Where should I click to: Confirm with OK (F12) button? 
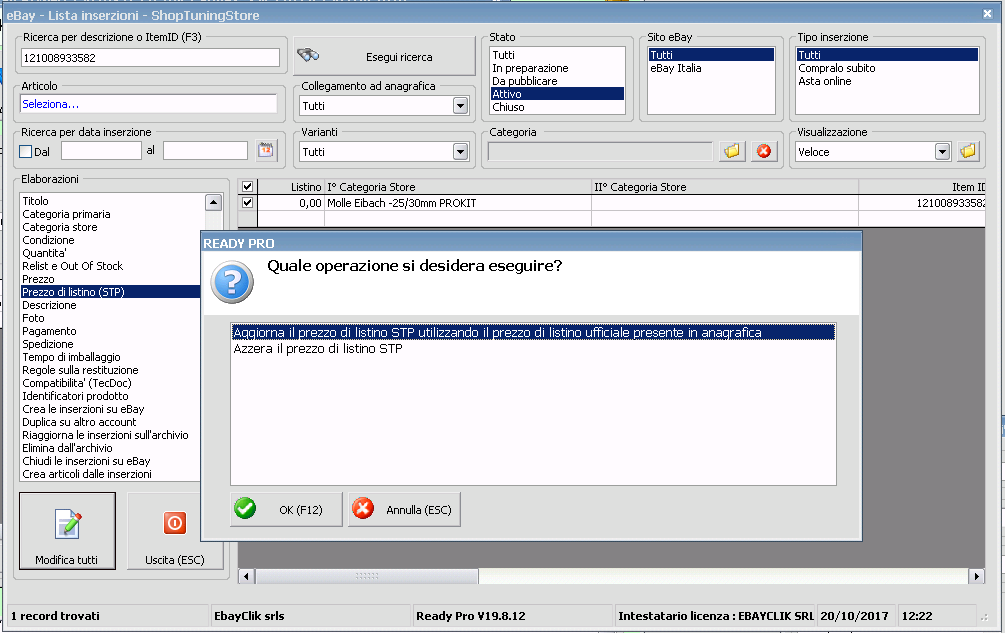coord(286,509)
